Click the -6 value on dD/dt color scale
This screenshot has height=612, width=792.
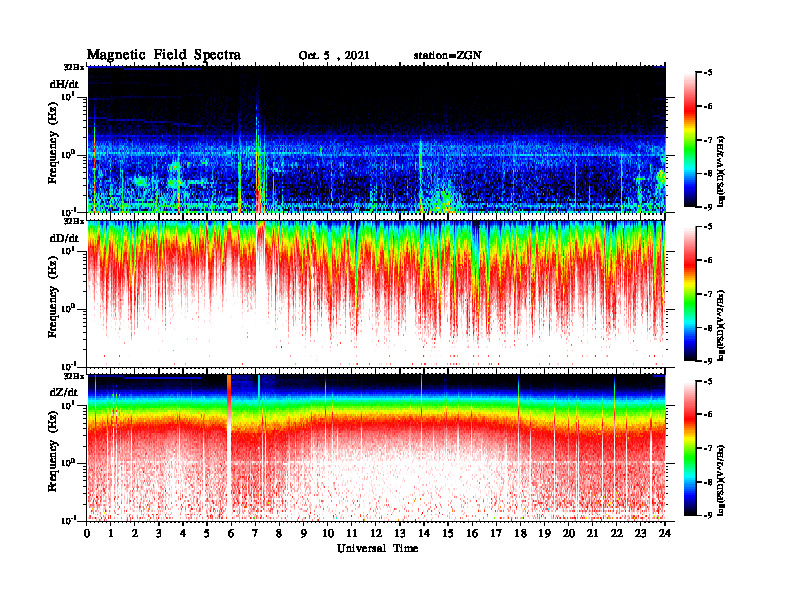pyautogui.click(x=708, y=260)
